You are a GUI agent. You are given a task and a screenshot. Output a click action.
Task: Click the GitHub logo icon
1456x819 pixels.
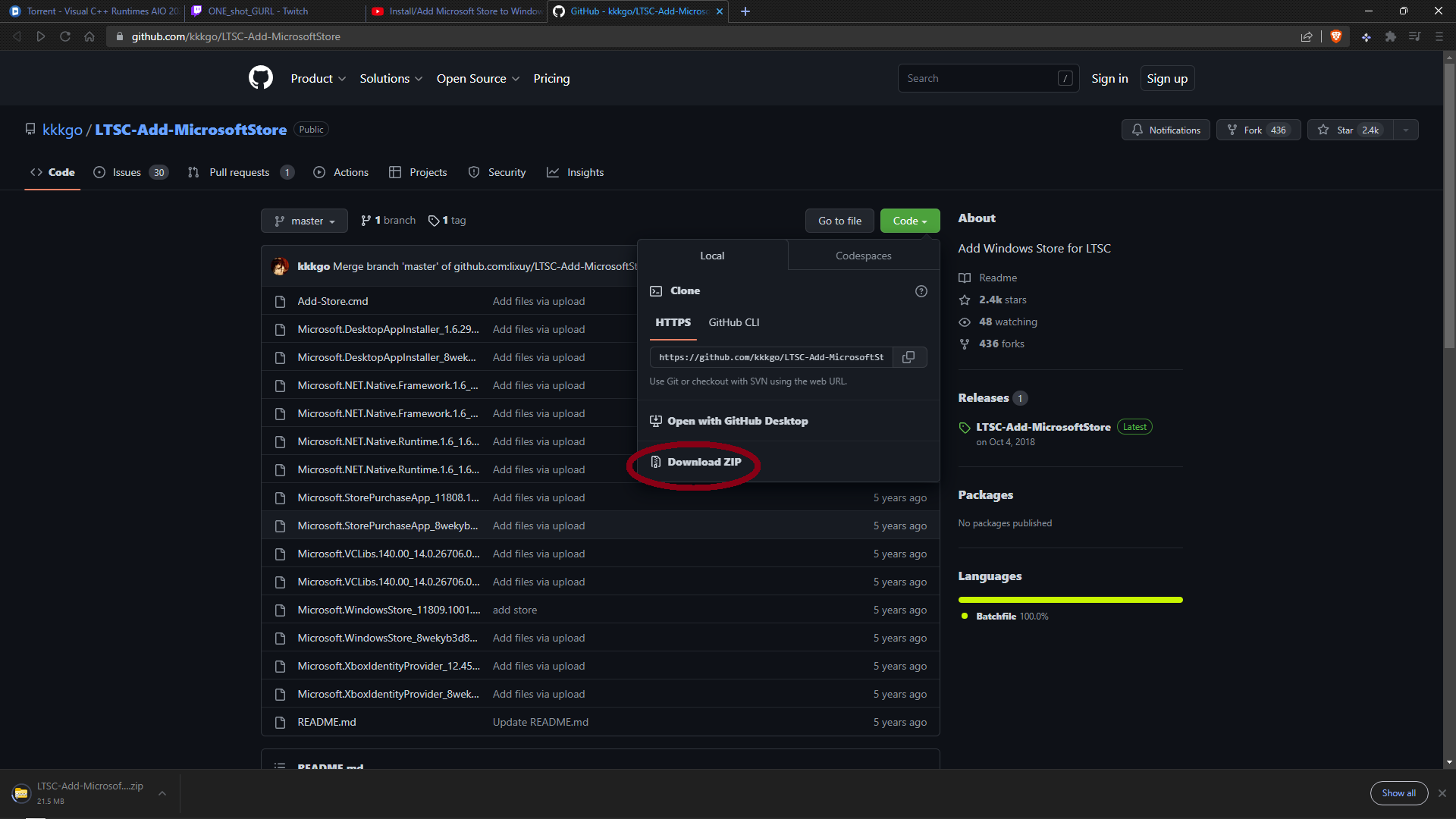pyautogui.click(x=260, y=78)
